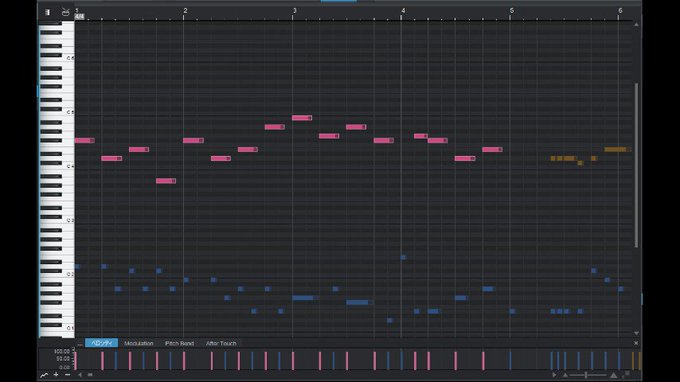Click the scroll right arrow near zoom
This screenshot has height=382, width=680.
[554, 375]
